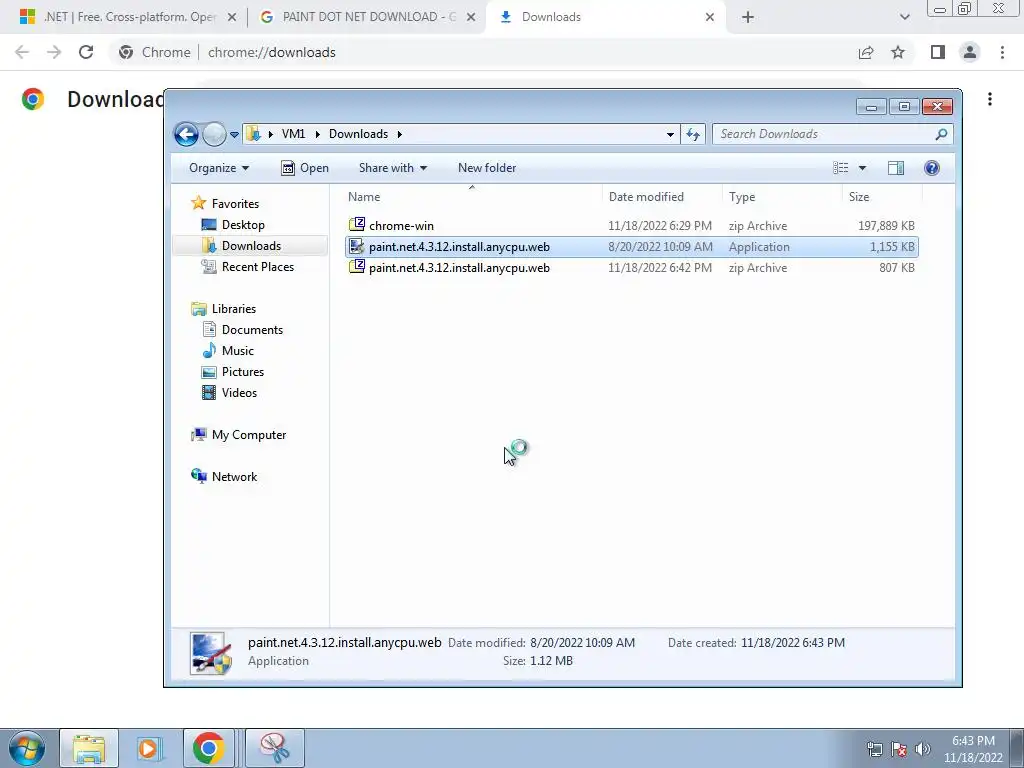This screenshot has width=1024, height=768.
Task: Close the PAINT DOT NET DOWNLOAD tab
Action: point(471,17)
